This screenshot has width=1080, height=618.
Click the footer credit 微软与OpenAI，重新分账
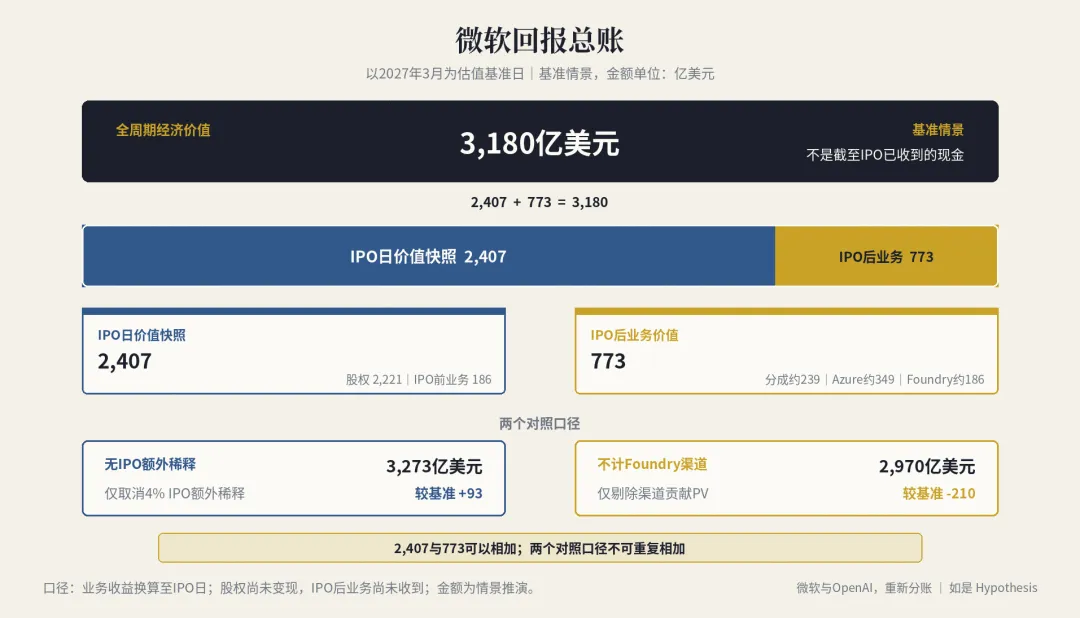coord(864,588)
